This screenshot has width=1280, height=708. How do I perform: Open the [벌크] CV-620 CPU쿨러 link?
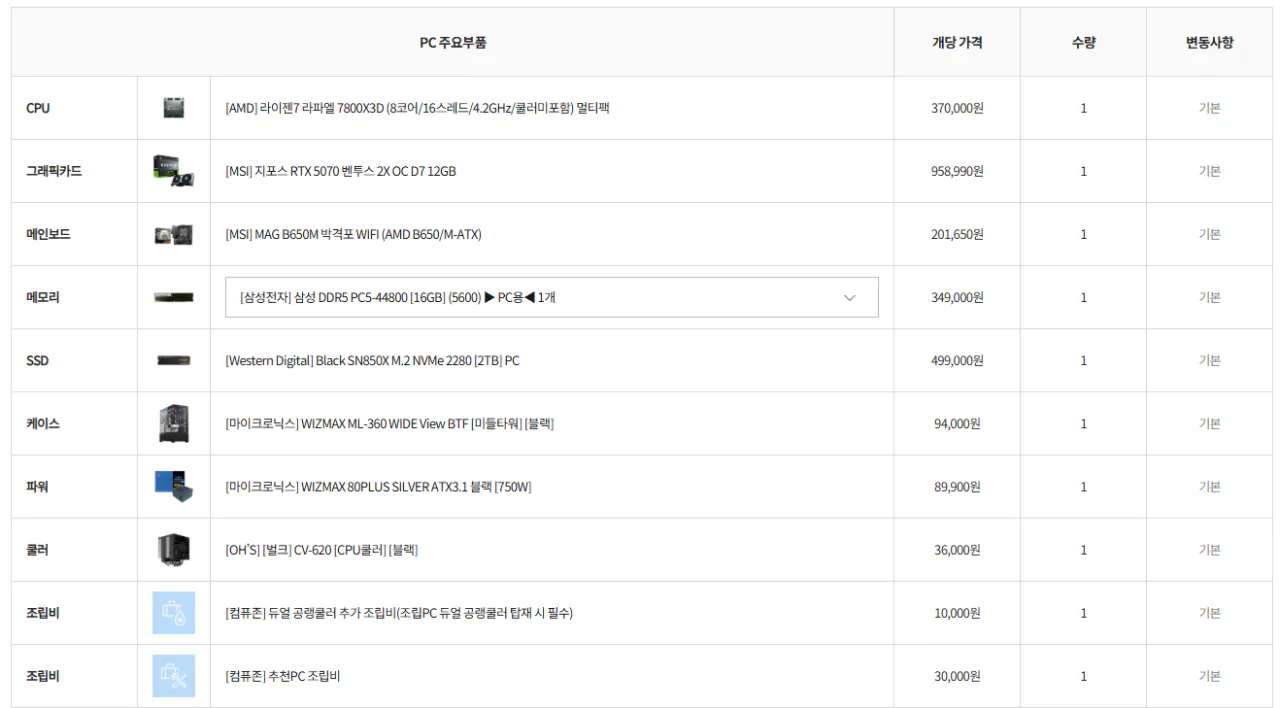(321, 550)
